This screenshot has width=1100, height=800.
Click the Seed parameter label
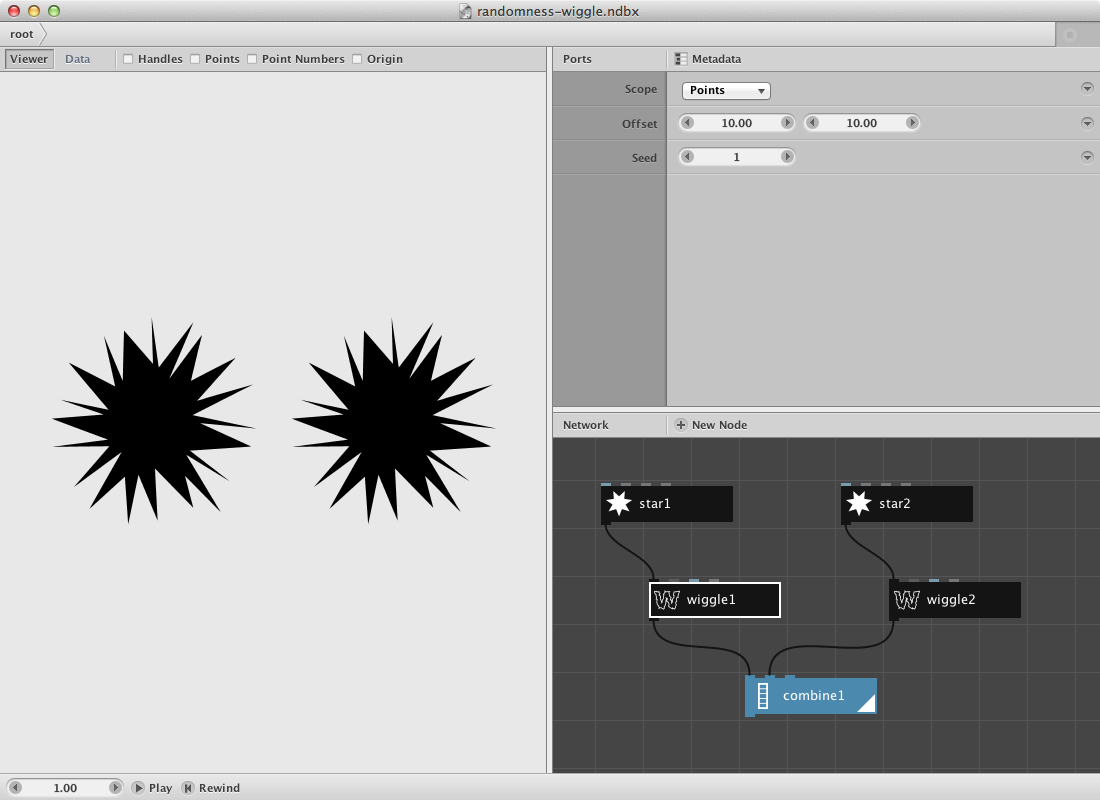[644, 158]
